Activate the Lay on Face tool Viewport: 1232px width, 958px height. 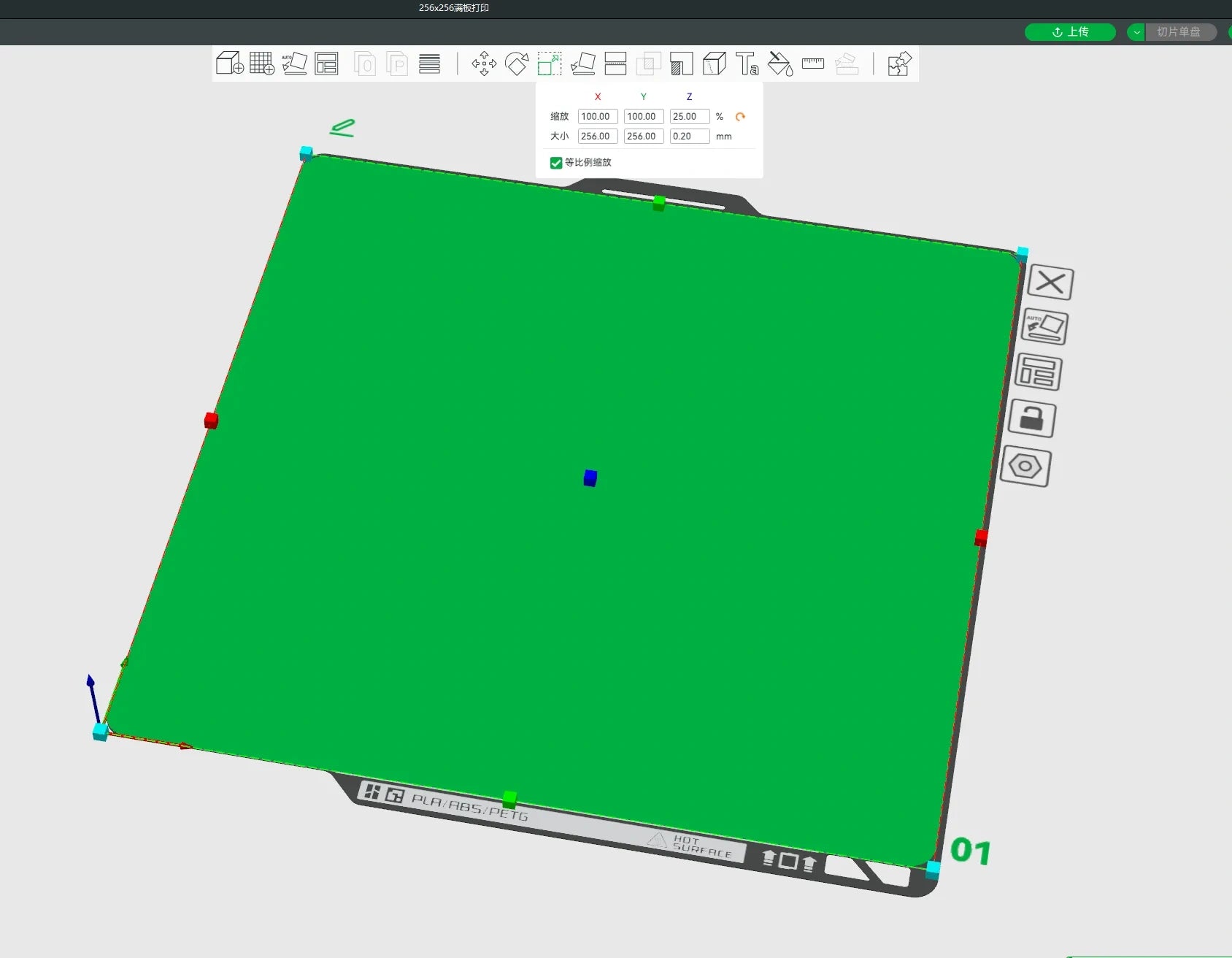click(x=582, y=64)
